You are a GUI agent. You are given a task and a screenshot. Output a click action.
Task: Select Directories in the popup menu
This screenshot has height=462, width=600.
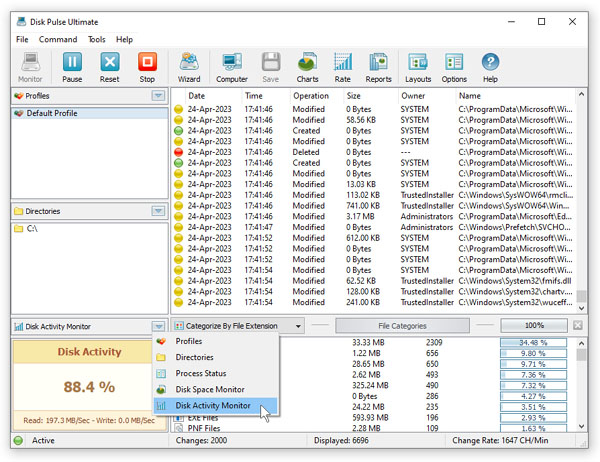(215, 357)
